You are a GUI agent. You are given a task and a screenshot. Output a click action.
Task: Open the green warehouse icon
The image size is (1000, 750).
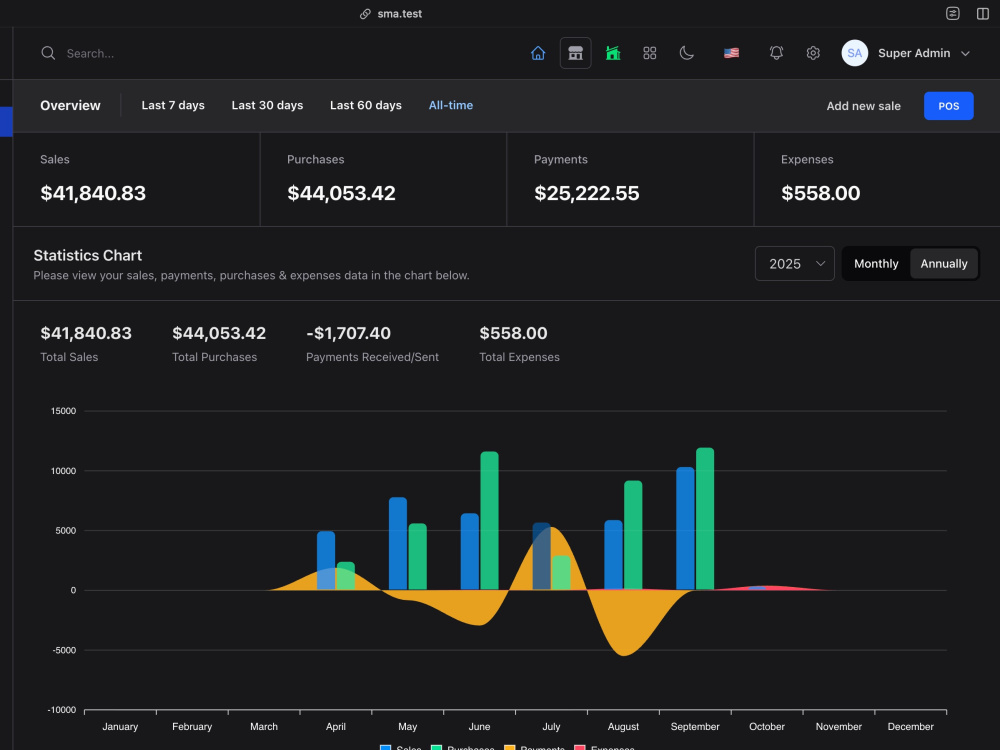[x=613, y=53]
